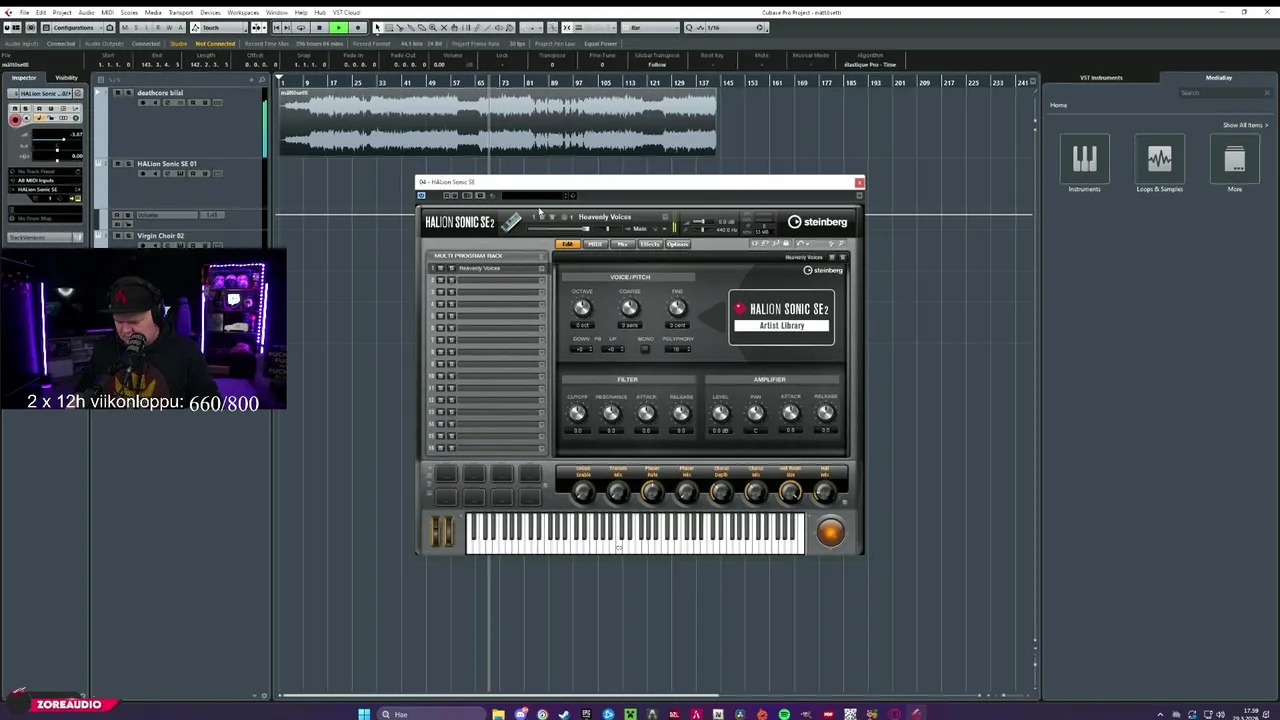Toggle Record Enable in the Inspector
1280x720 pixels.
[x=15, y=120]
